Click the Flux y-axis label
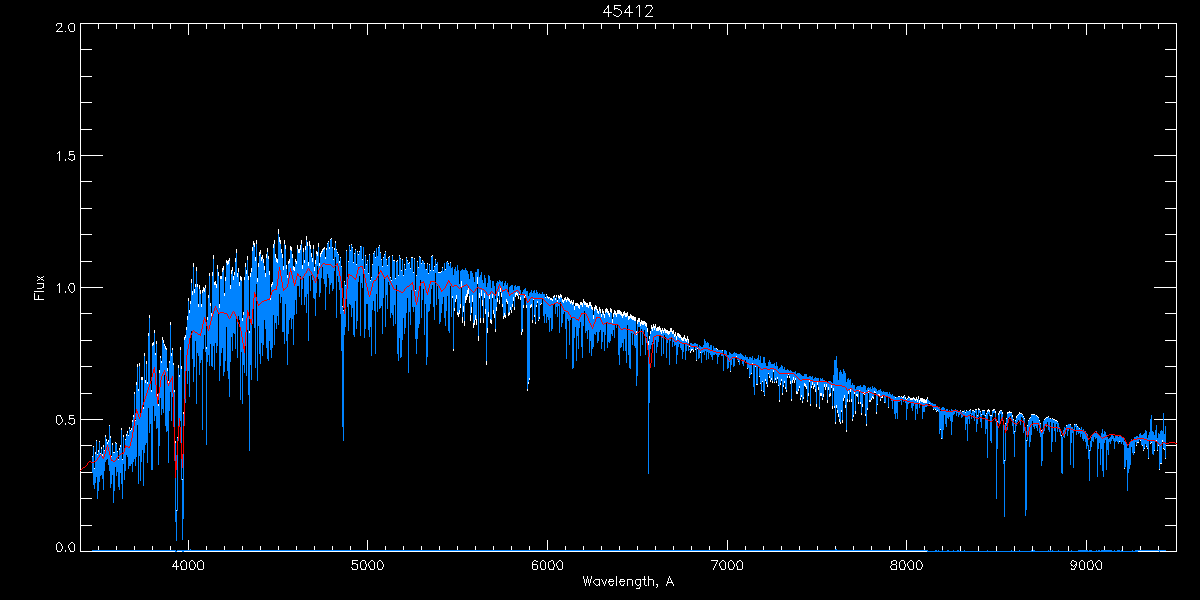This screenshot has width=1200, height=600. click(40, 288)
